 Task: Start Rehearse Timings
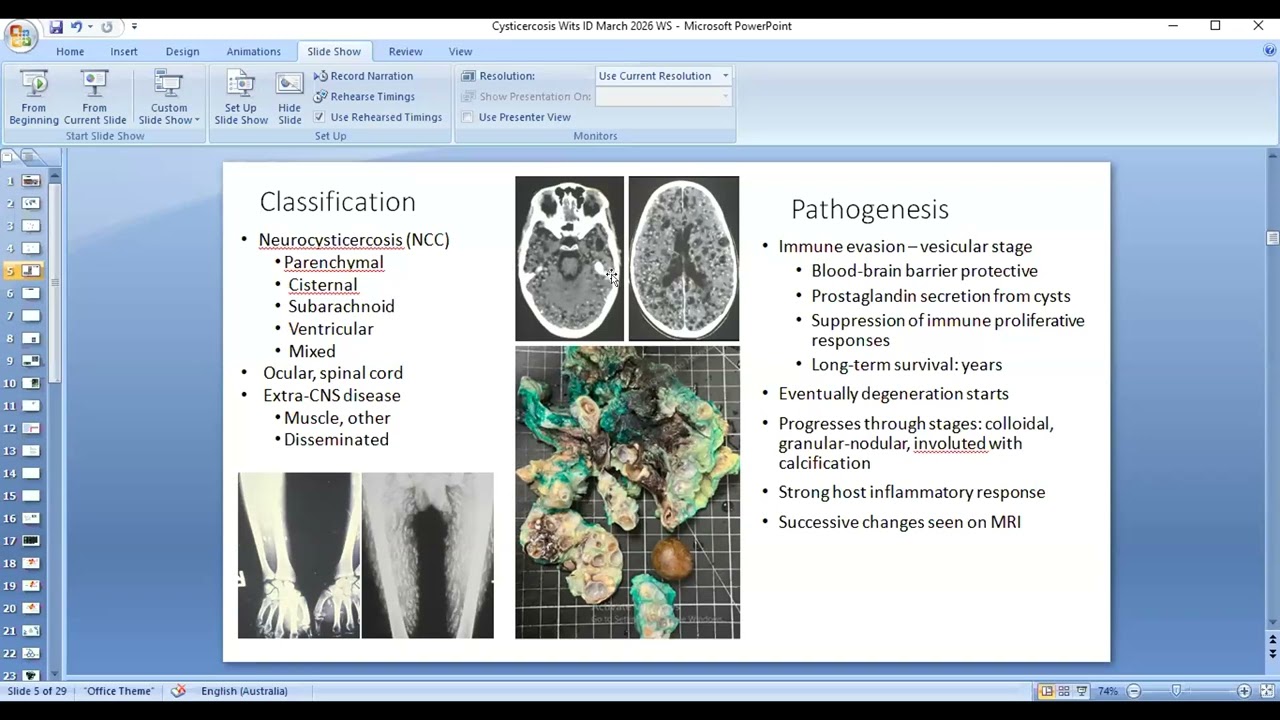tap(364, 96)
